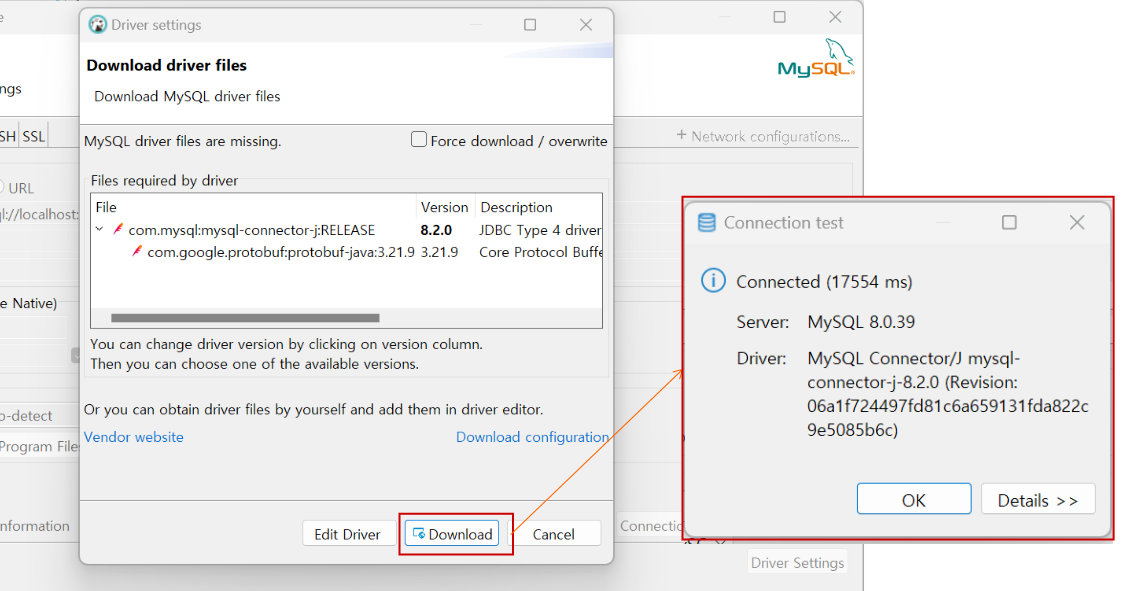This screenshot has height=591, width=1129.
Task: Select com.mysql:mysql-connector-j:RELEASE file entry
Action: (251, 230)
